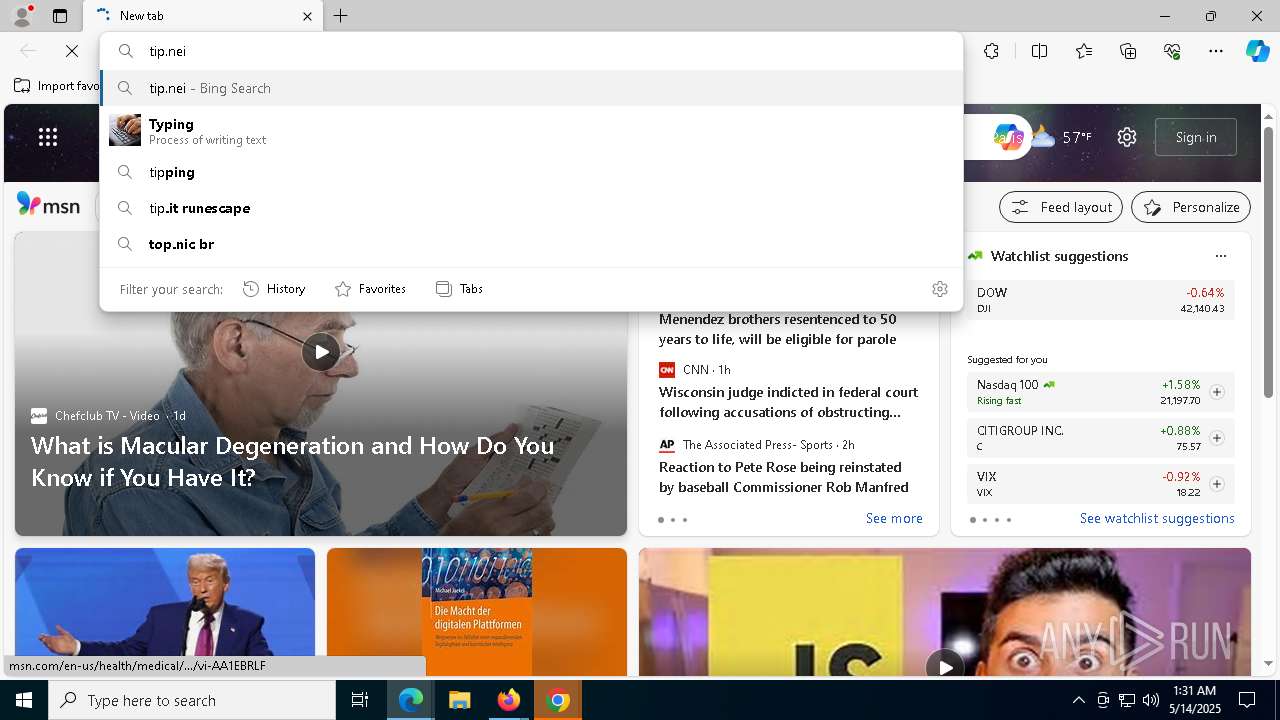Image resolution: width=1280 pixels, height=720 pixels.
Task: Open volume control in system tray
Action: [x=1150, y=700]
